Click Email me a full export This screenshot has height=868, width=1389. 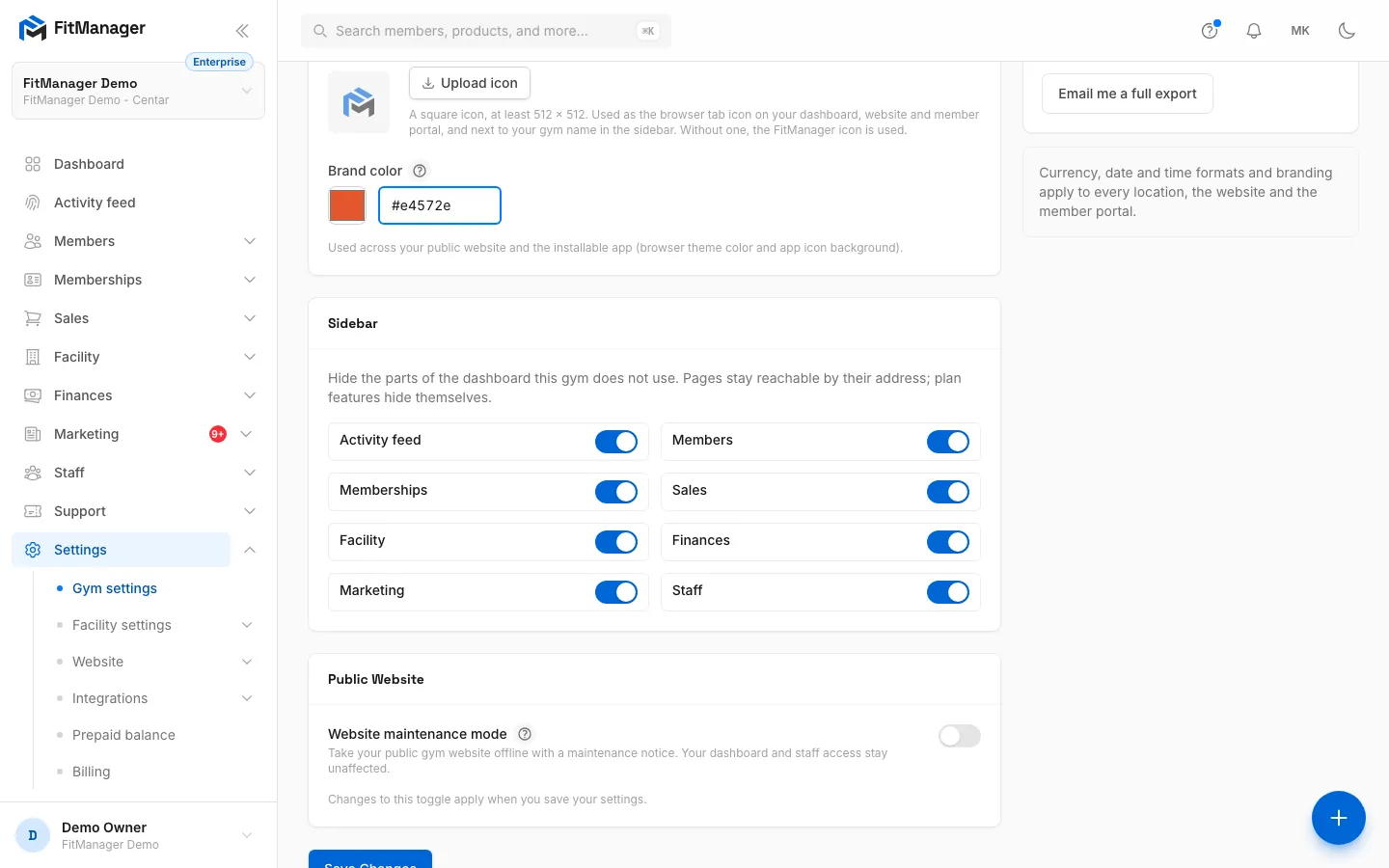click(1128, 94)
